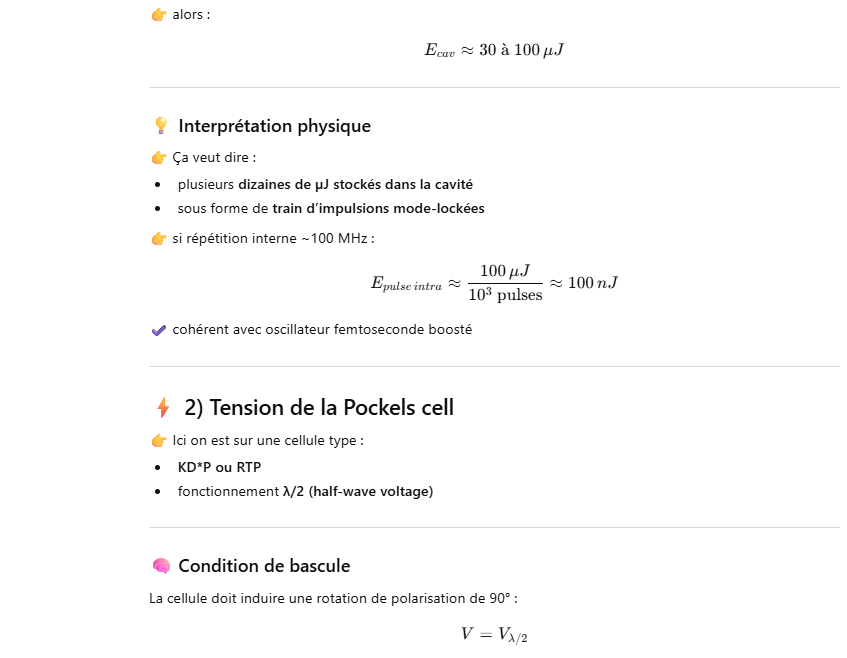The height and width of the screenshot is (658, 847).
Task: Click the bullet about "train d'impulsions mode-lockées"
Action: tap(331, 209)
